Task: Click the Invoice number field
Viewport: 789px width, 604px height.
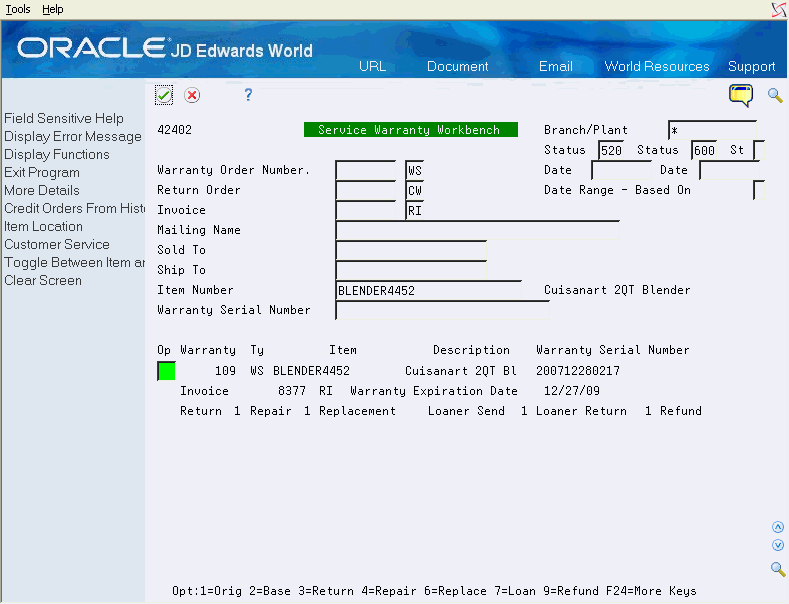Action: [x=366, y=210]
